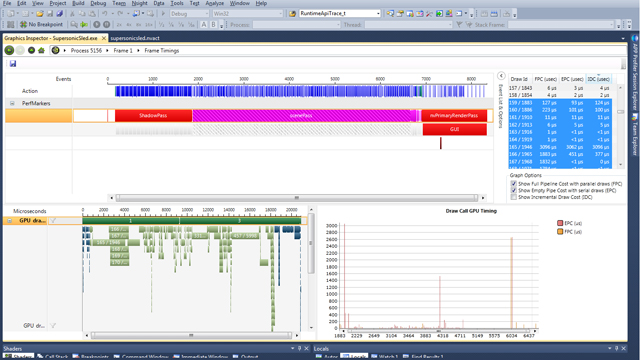Screen dimensions: 640x360
Task: Collapse the GPU draw row expander
Action: 9,220
